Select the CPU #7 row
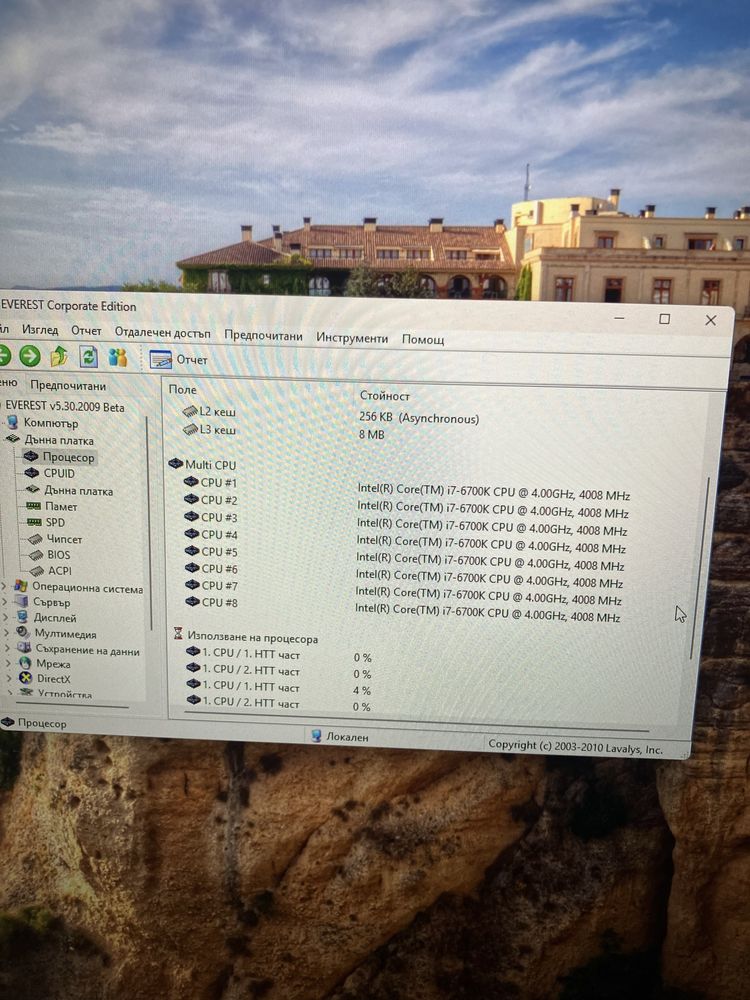 [402, 591]
